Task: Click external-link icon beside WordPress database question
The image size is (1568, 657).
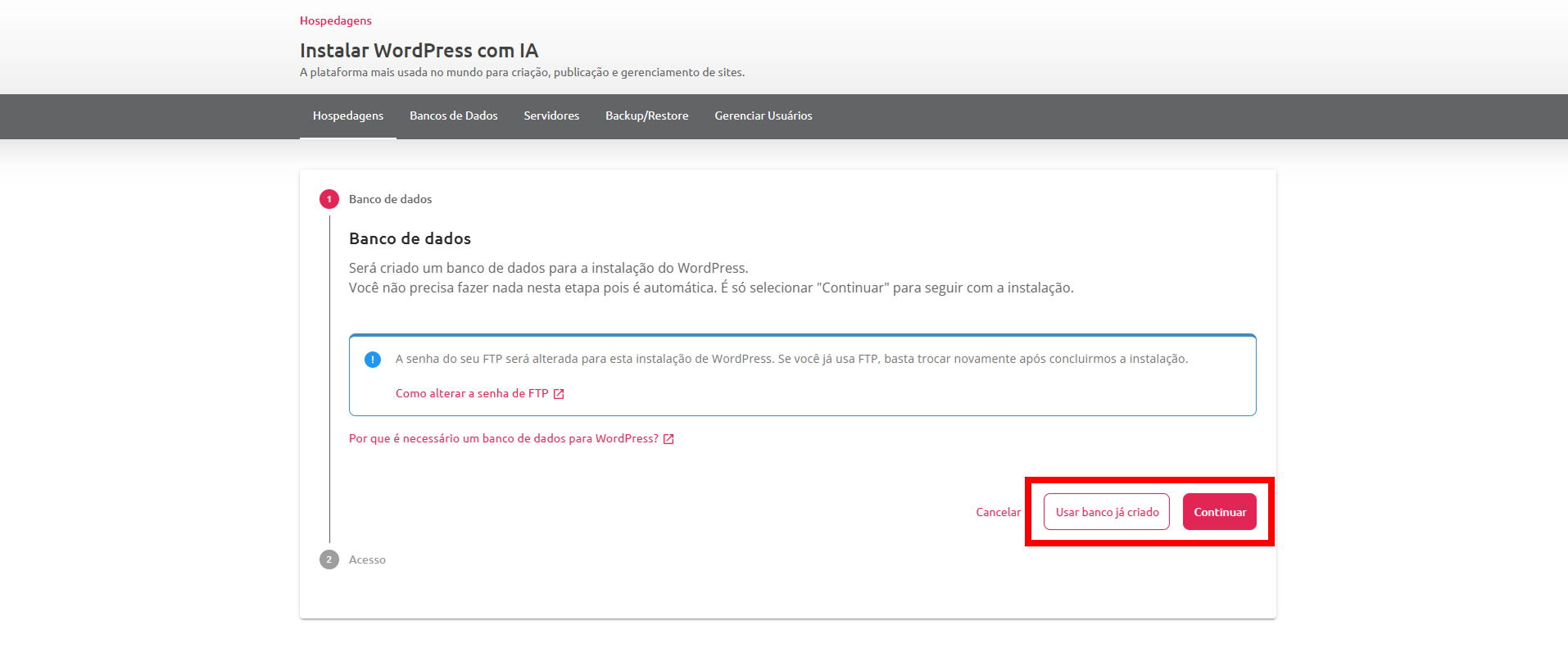Action: [668, 439]
